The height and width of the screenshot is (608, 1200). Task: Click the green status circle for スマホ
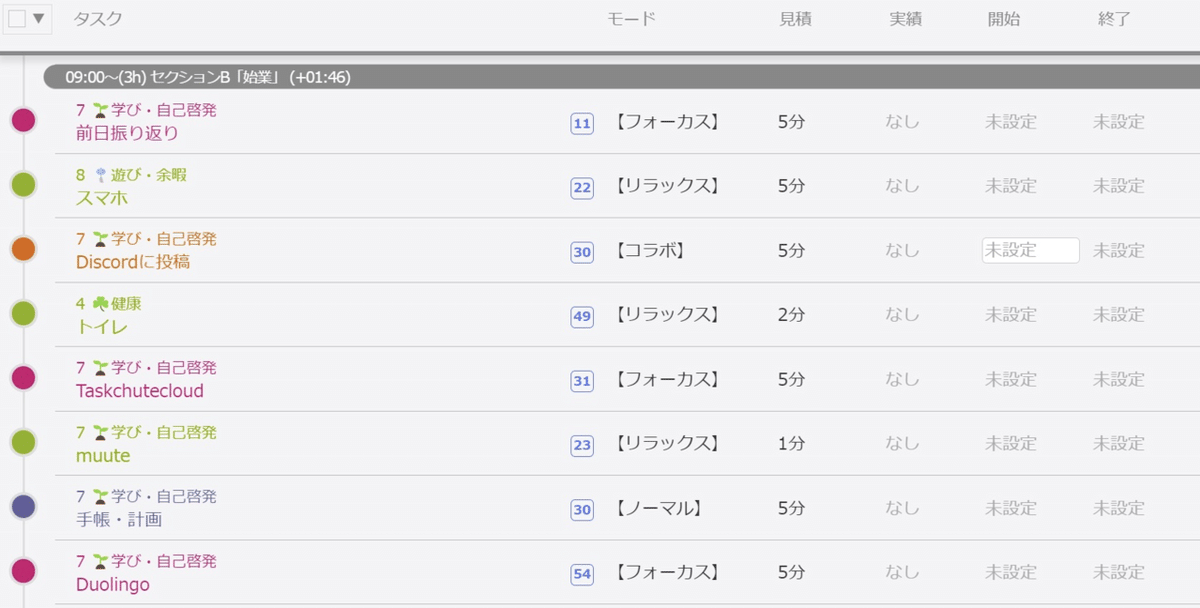pyautogui.click(x=23, y=185)
